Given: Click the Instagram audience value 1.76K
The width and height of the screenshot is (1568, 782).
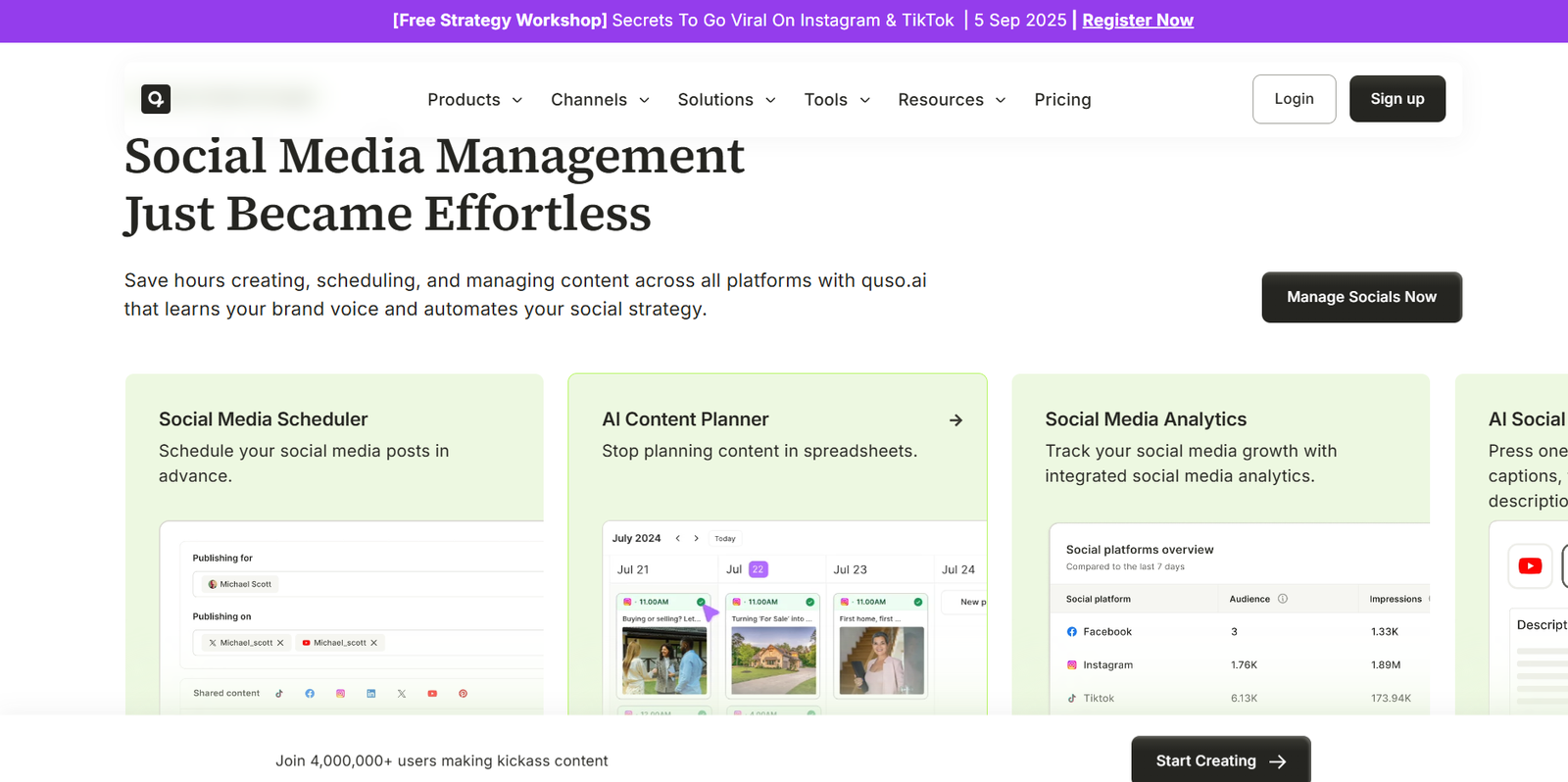Looking at the screenshot, I should [1244, 665].
